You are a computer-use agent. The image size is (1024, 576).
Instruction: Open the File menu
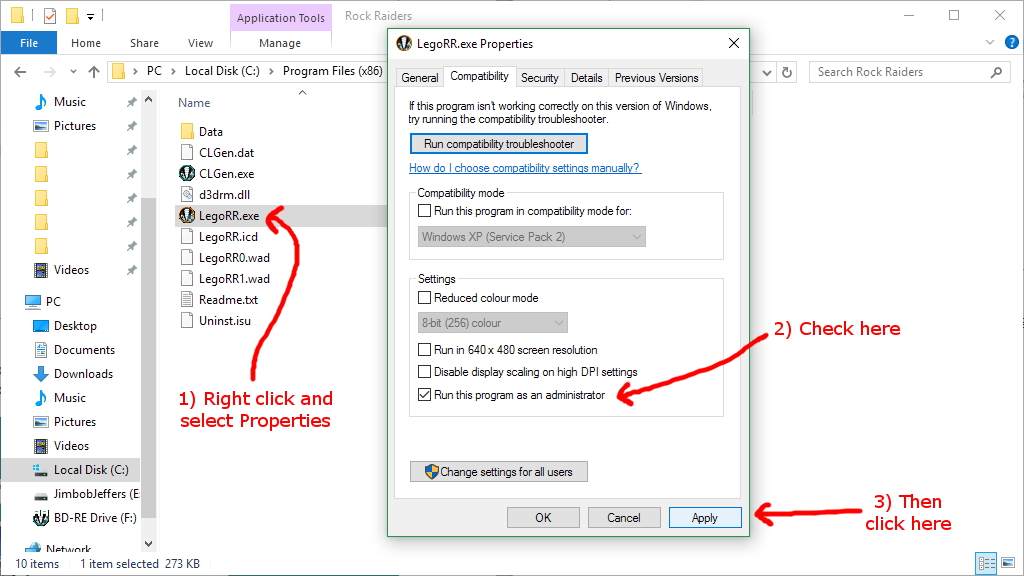point(29,43)
